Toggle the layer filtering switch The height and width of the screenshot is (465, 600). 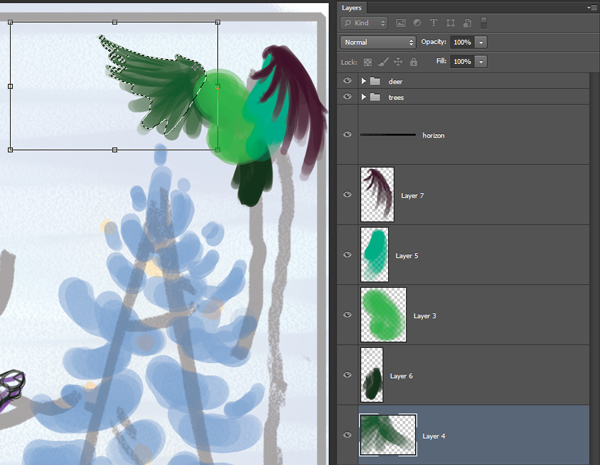coord(484,23)
